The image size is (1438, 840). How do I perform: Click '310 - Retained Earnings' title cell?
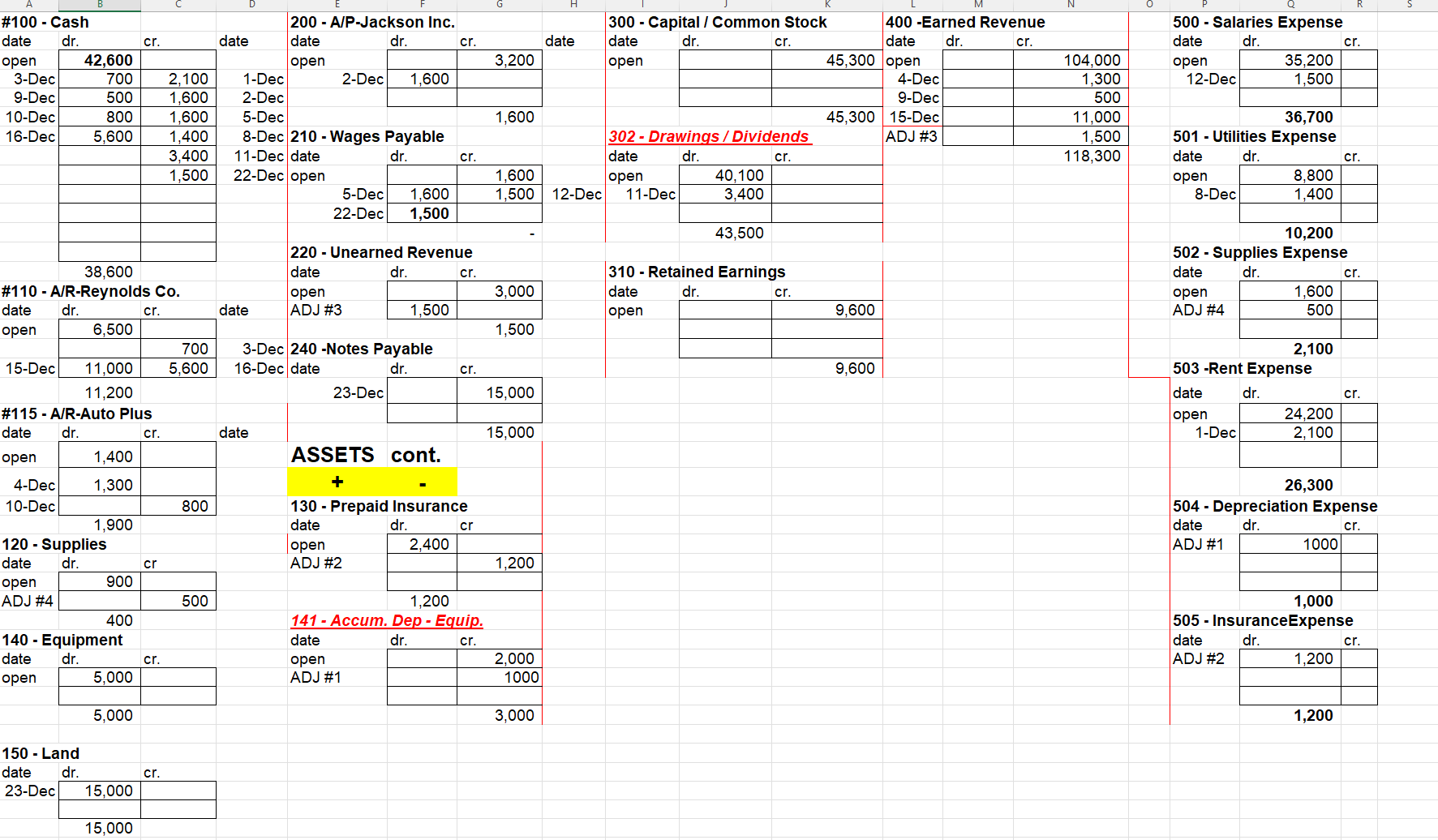tap(697, 272)
